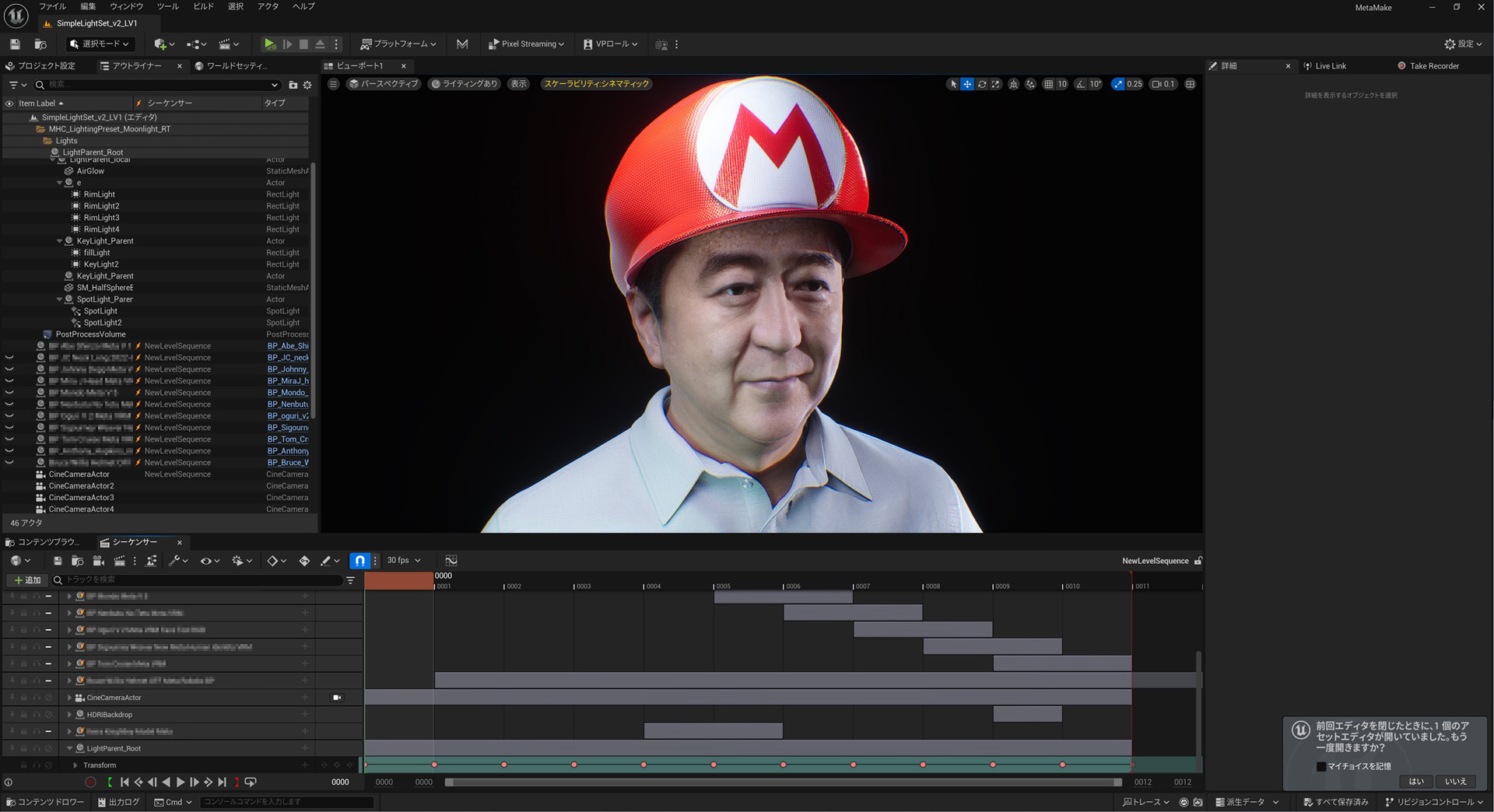The height and width of the screenshot is (812, 1494).
Task: Toggle the viewport layout maximize icon
Action: pyautogui.click(x=1191, y=84)
